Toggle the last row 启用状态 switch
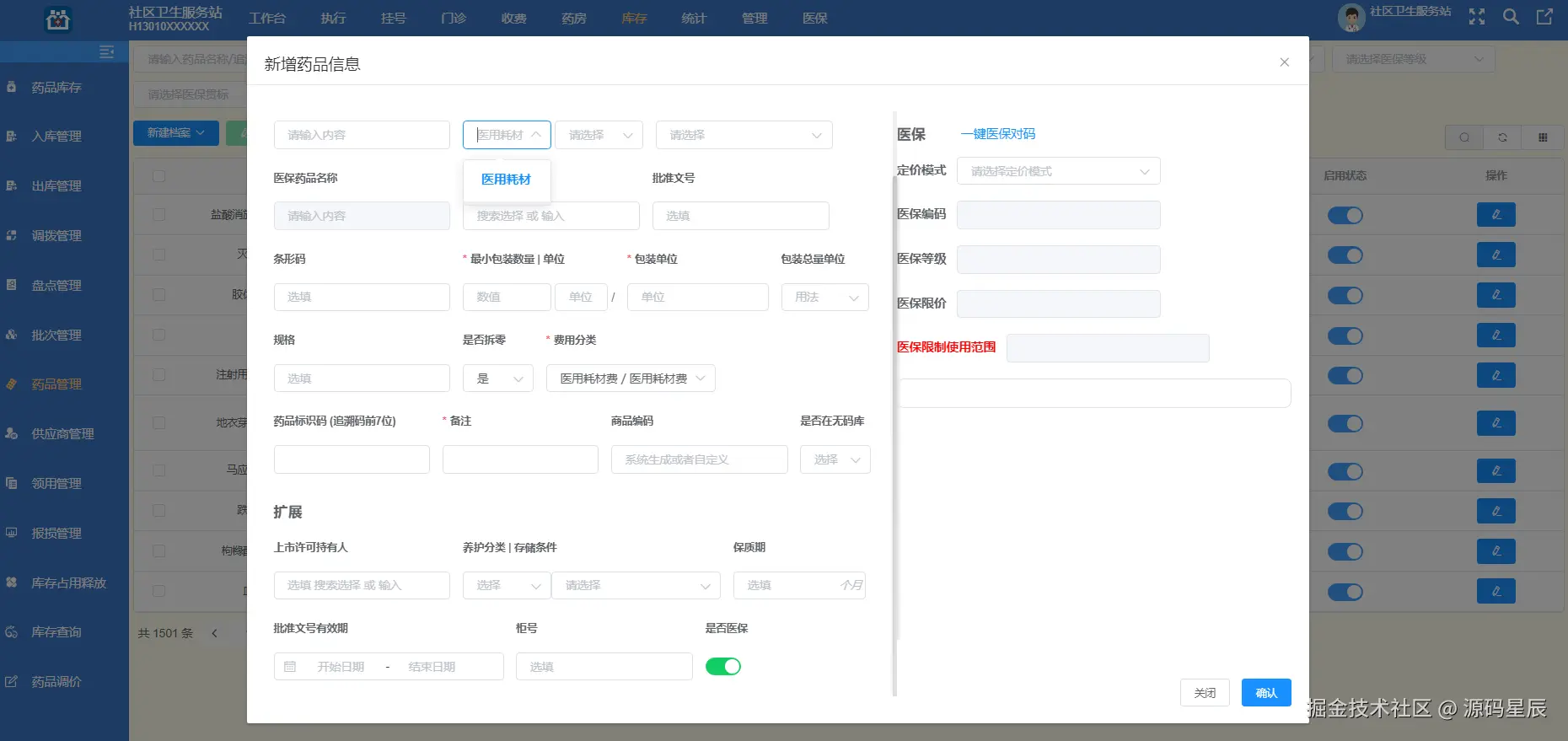The height and width of the screenshot is (741, 1568). (1345, 592)
